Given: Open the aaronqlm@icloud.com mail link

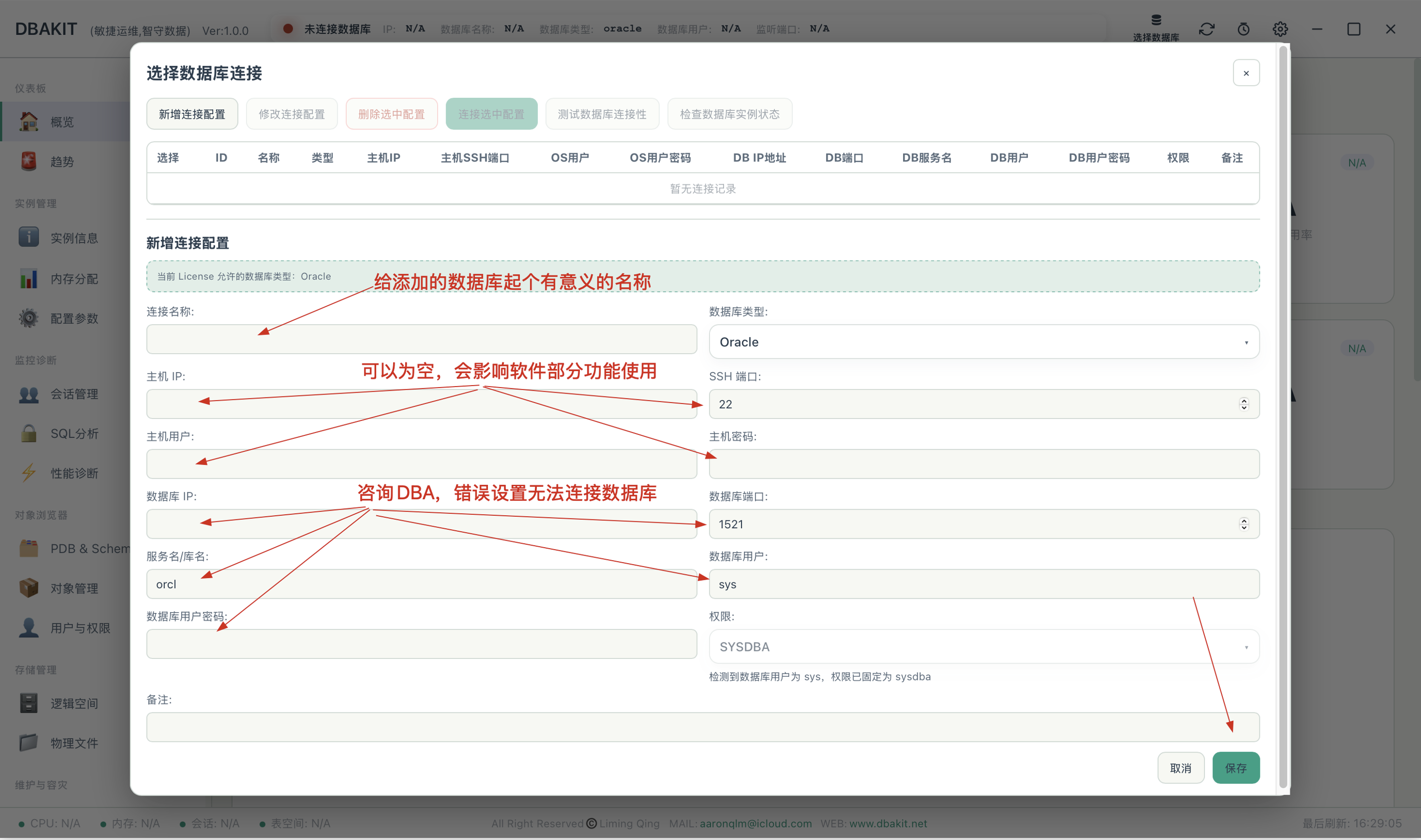Looking at the screenshot, I should pyautogui.click(x=755, y=824).
